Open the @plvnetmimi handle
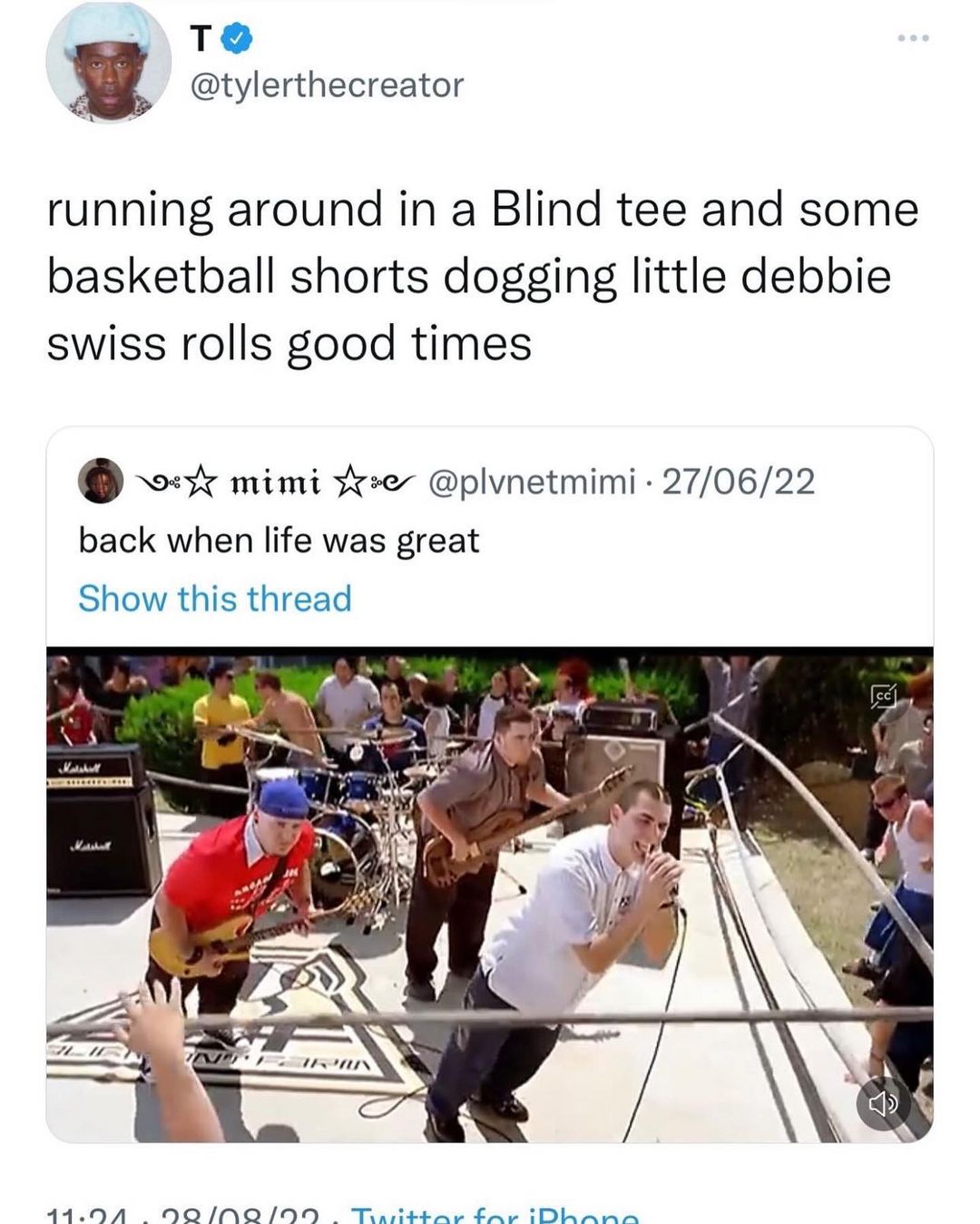The image size is (980, 1224). (x=532, y=482)
